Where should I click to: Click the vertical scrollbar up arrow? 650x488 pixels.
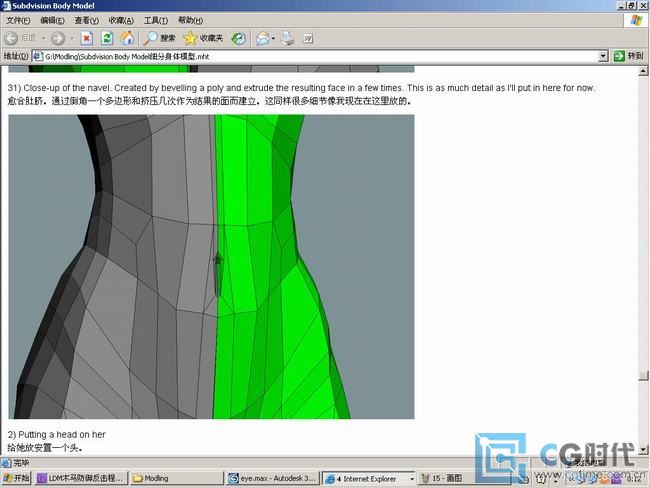(643, 71)
